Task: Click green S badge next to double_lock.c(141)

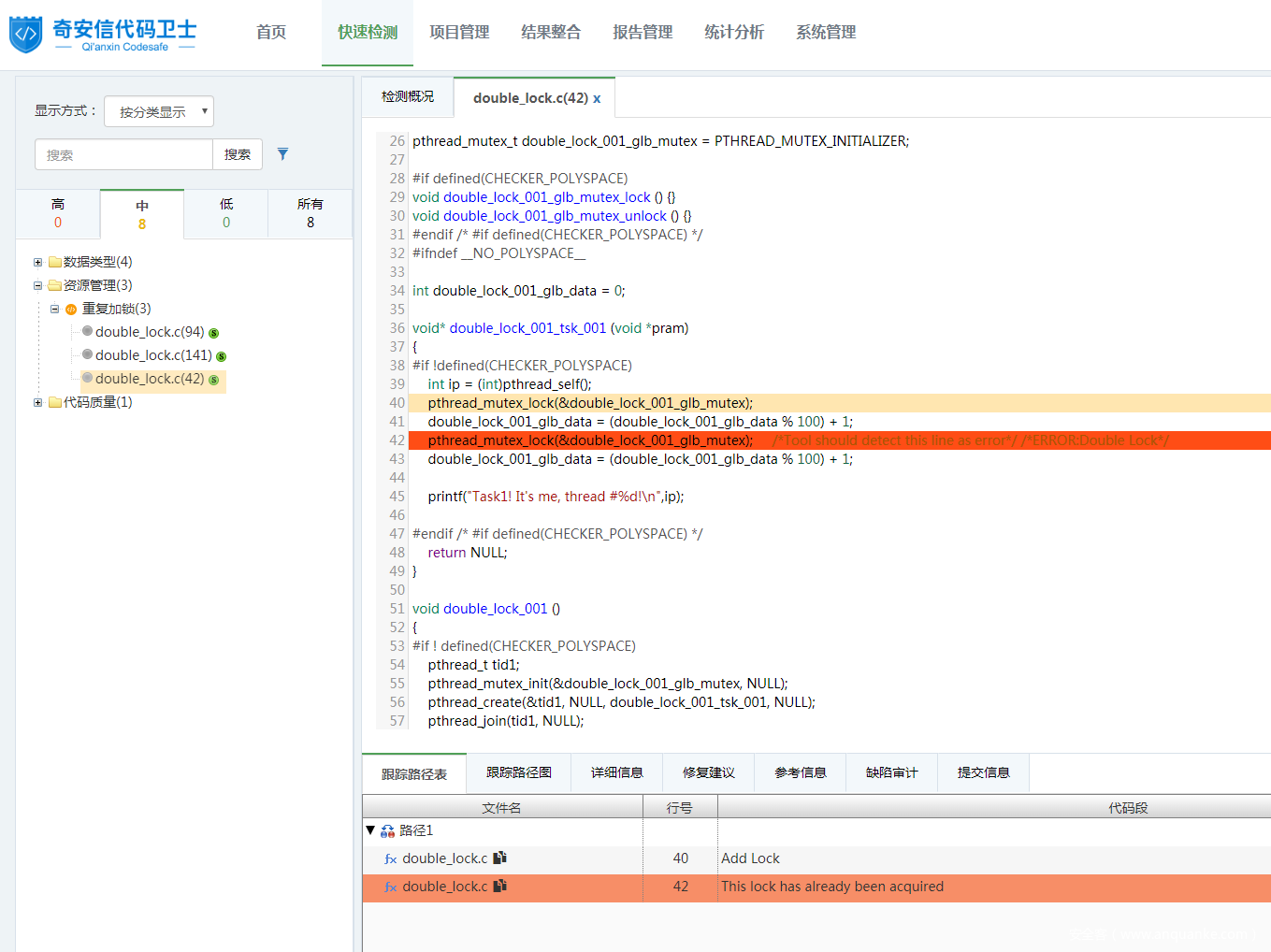Action: pyautogui.click(x=222, y=356)
